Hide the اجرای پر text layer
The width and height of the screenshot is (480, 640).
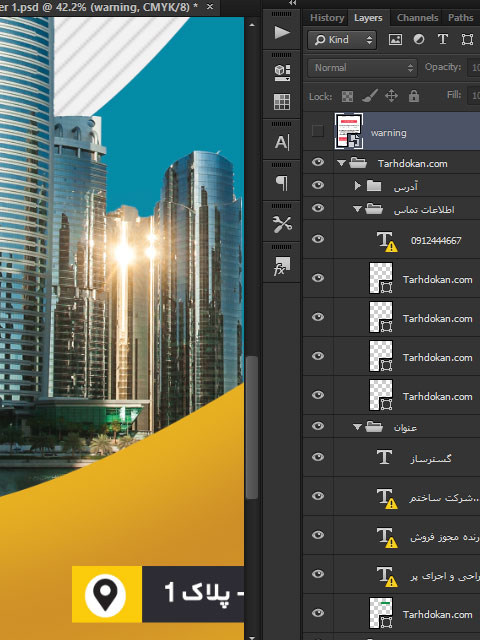pos(318,574)
